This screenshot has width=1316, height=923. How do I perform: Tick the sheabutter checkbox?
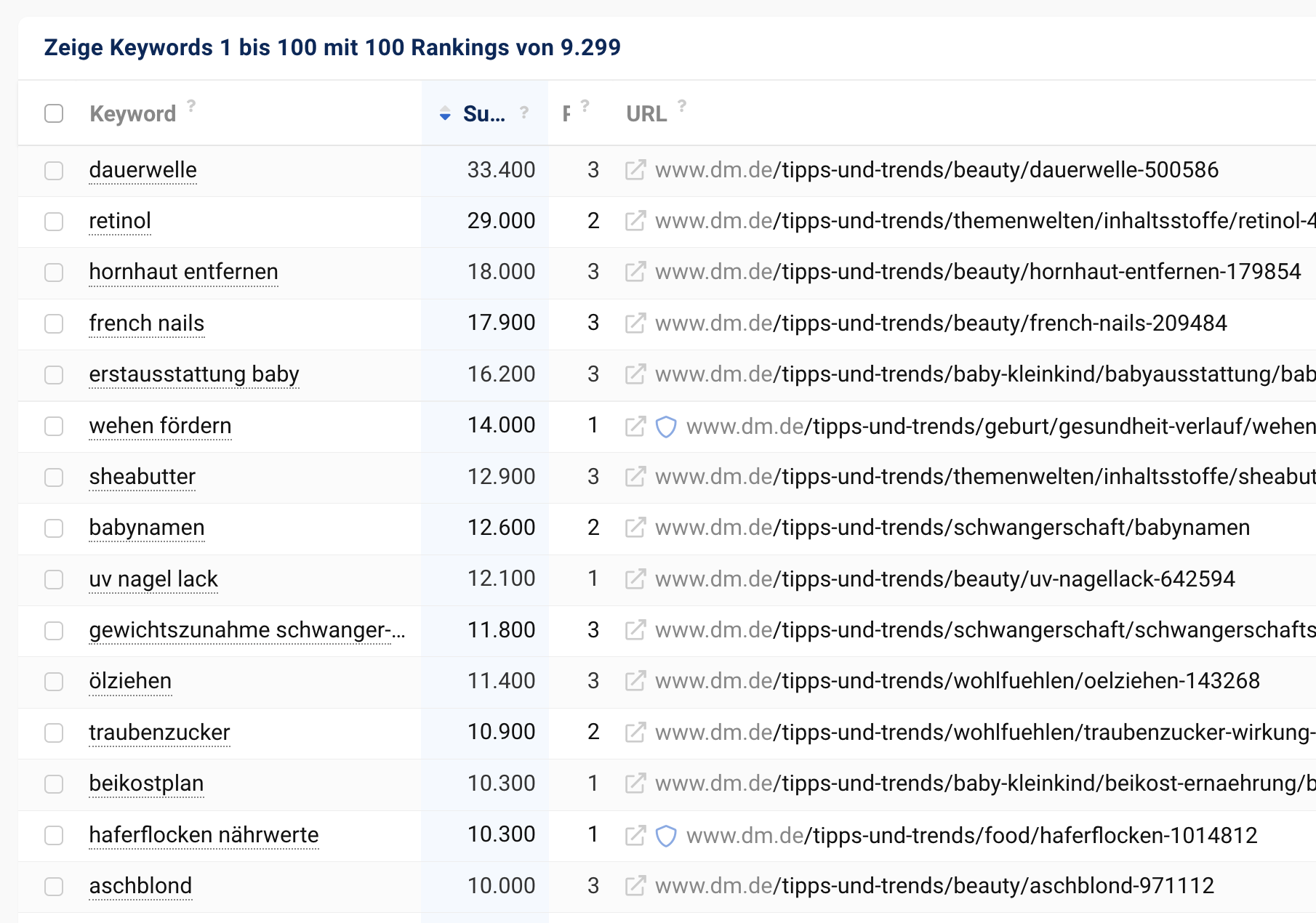pyautogui.click(x=54, y=477)
